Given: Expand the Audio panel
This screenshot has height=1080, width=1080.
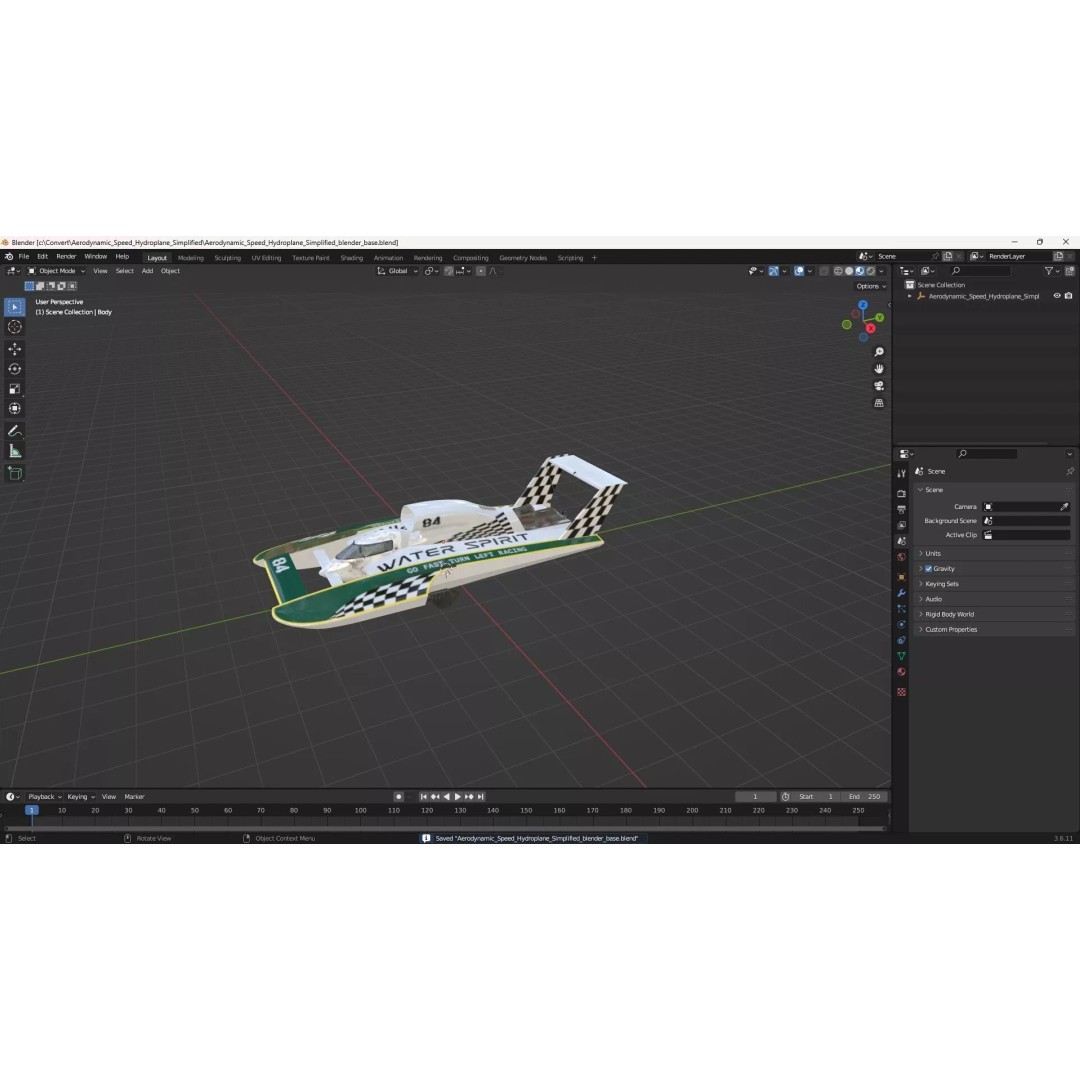Looking at the screenshot, I should (933, 599).
